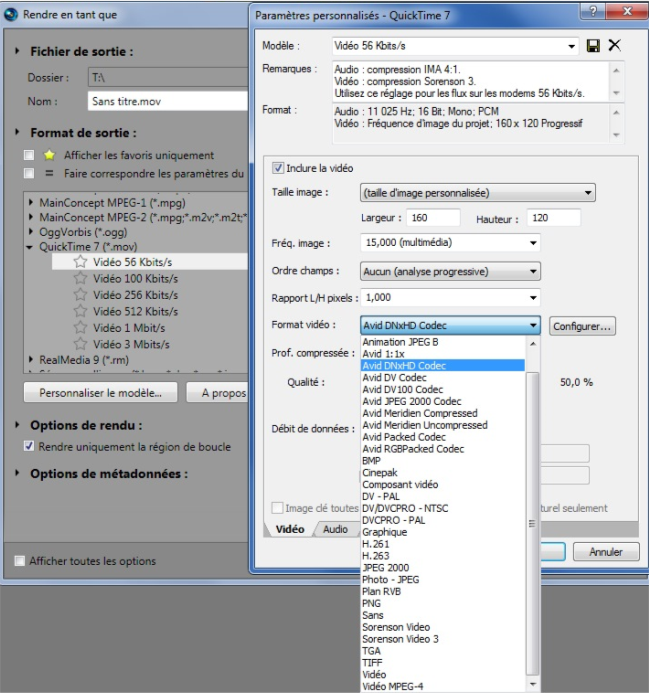Click the delete template X icon
Image resolution: width=649 pixels, height=693 pixels.
[614, 46]
